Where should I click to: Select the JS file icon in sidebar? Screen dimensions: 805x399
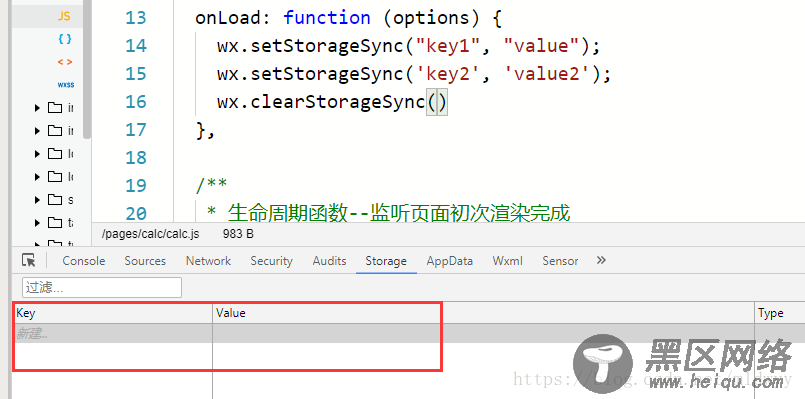tap(64, 16)
